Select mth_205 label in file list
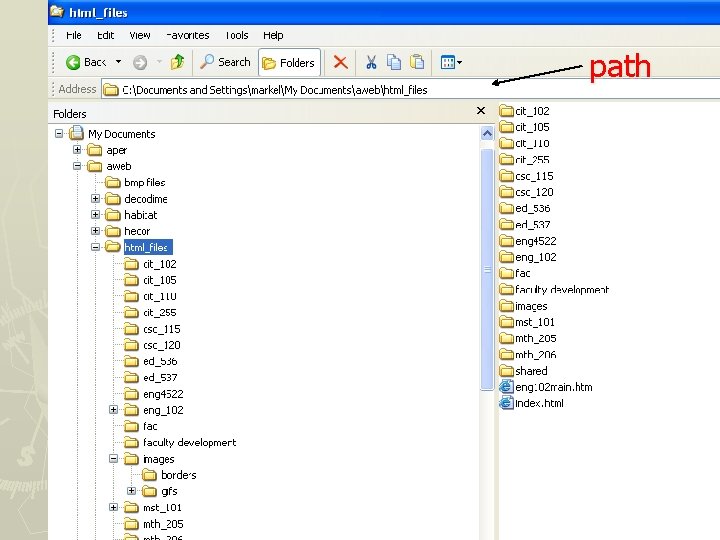The width and height of the screenshot is (720, 540). (535, 338)
